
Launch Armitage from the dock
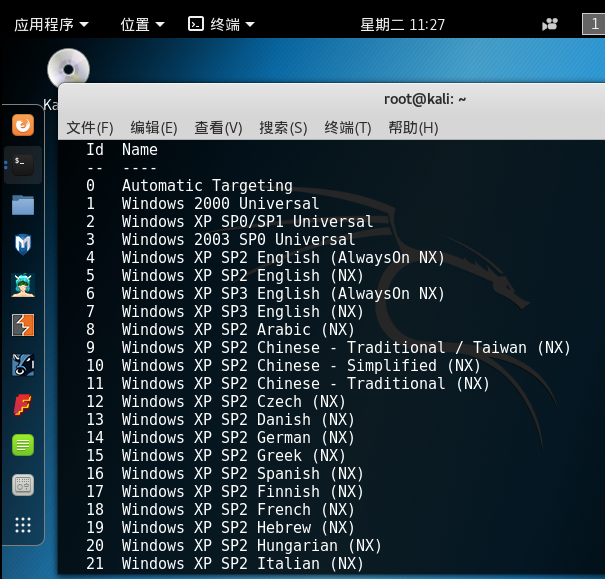coord(23,285)
